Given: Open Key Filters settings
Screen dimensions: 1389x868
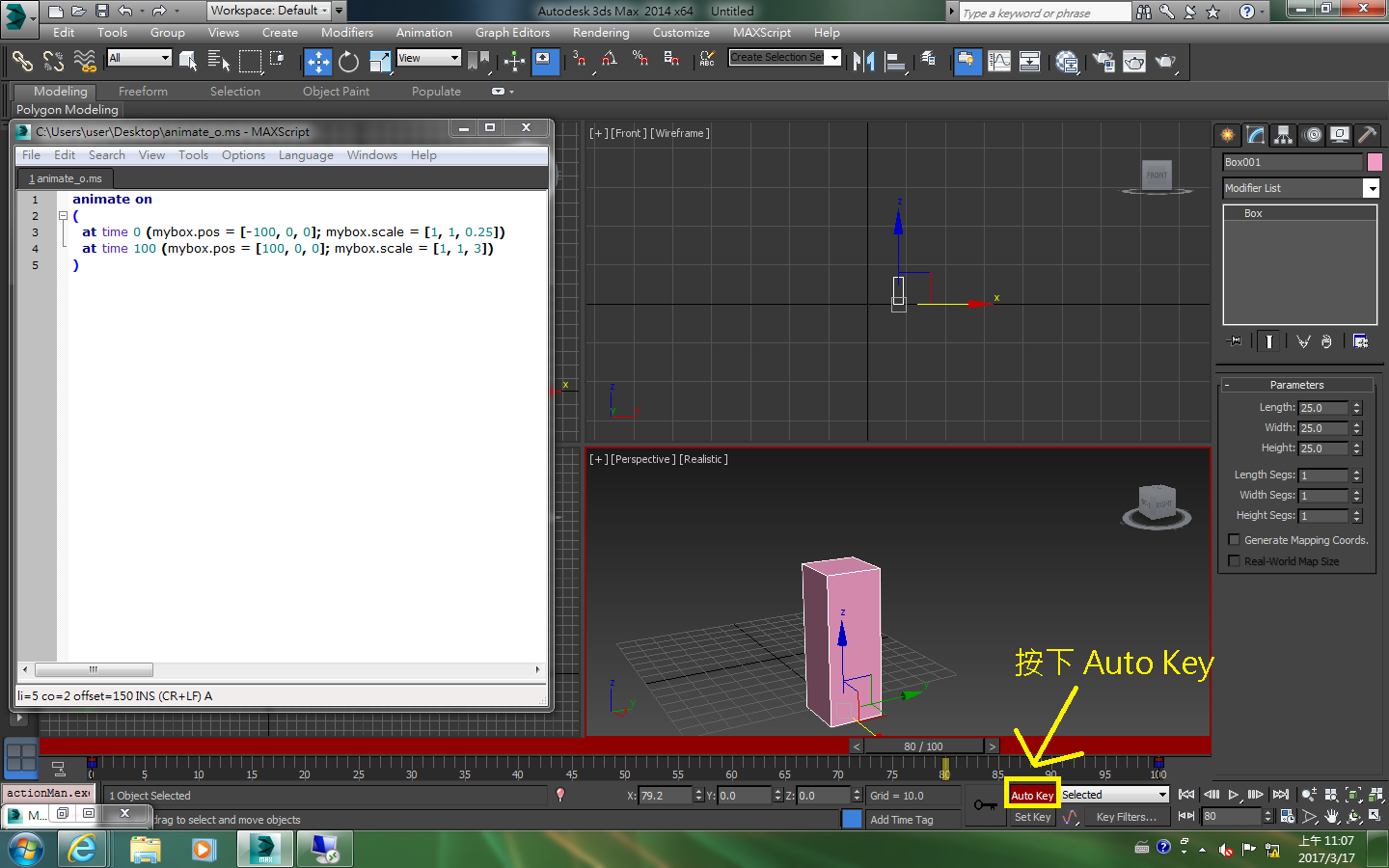Looking at the screenshot, I should pos(1127,816).
